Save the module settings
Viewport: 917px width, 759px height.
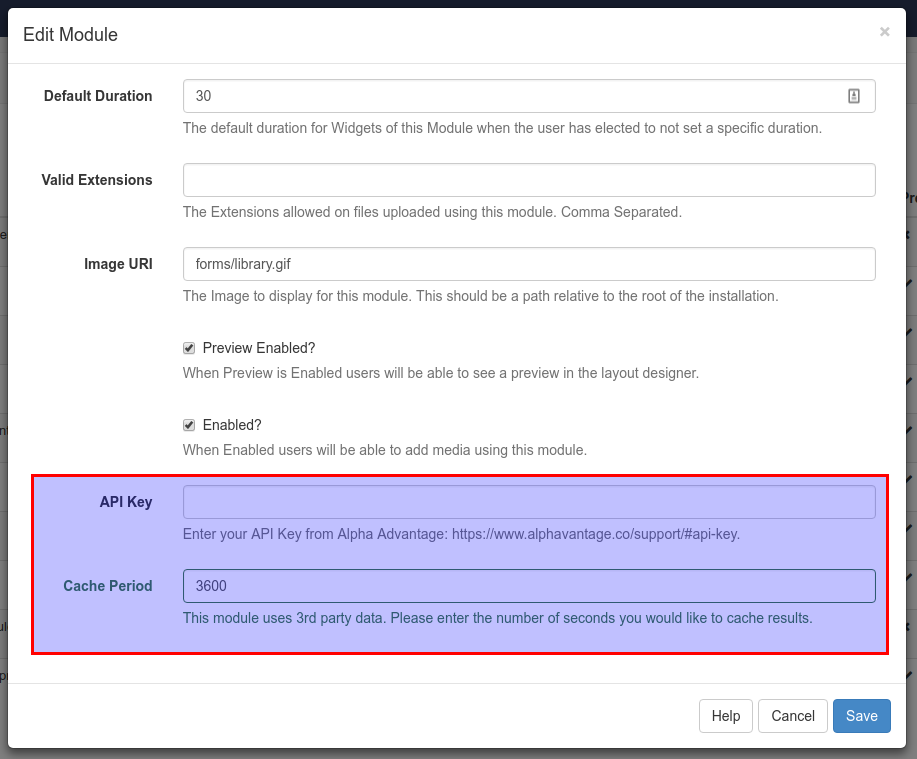[x=861, y=716]
